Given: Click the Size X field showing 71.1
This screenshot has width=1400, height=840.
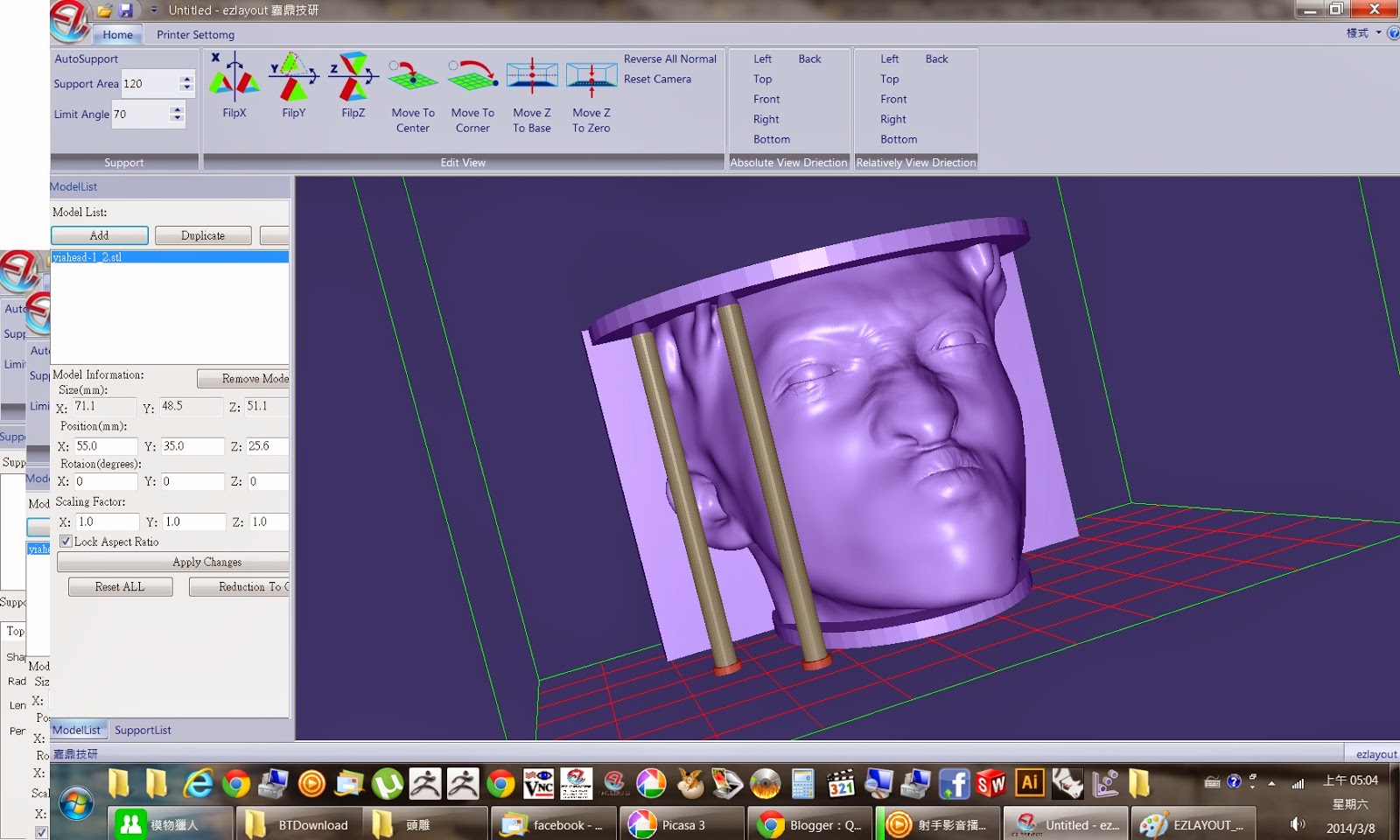Looking at the screenshot, I should coord(104,406).
